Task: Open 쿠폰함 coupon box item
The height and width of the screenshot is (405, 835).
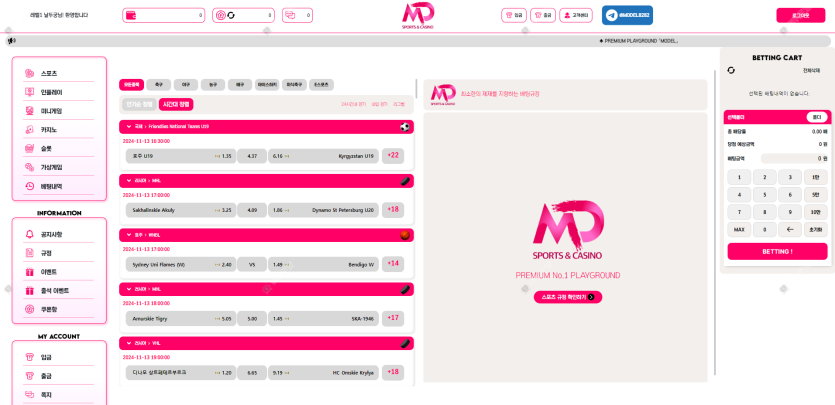Action: (59, 309)
